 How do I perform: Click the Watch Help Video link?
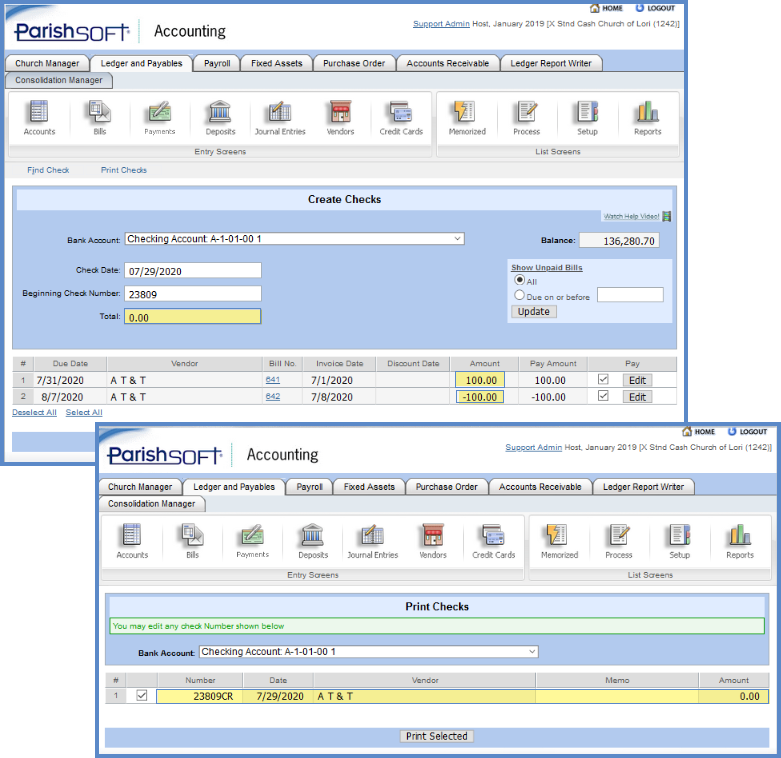tap(631, 216)
